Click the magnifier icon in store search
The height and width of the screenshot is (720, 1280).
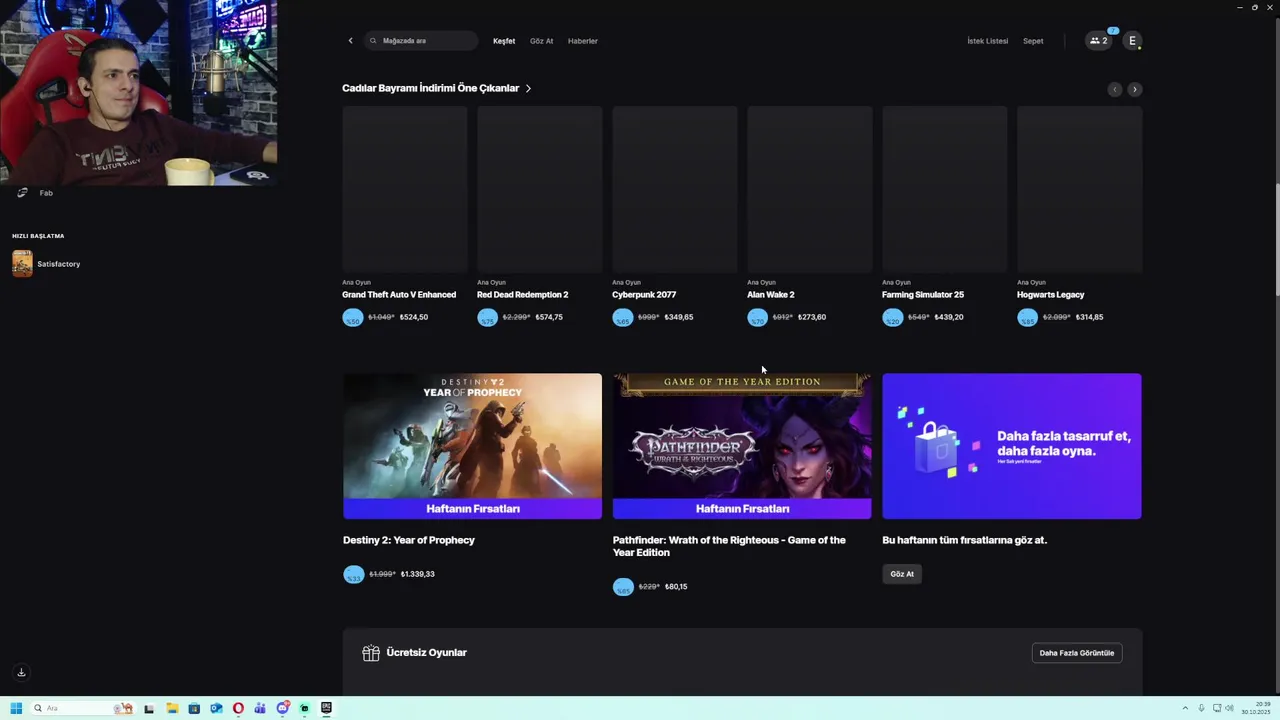[374, 41]
